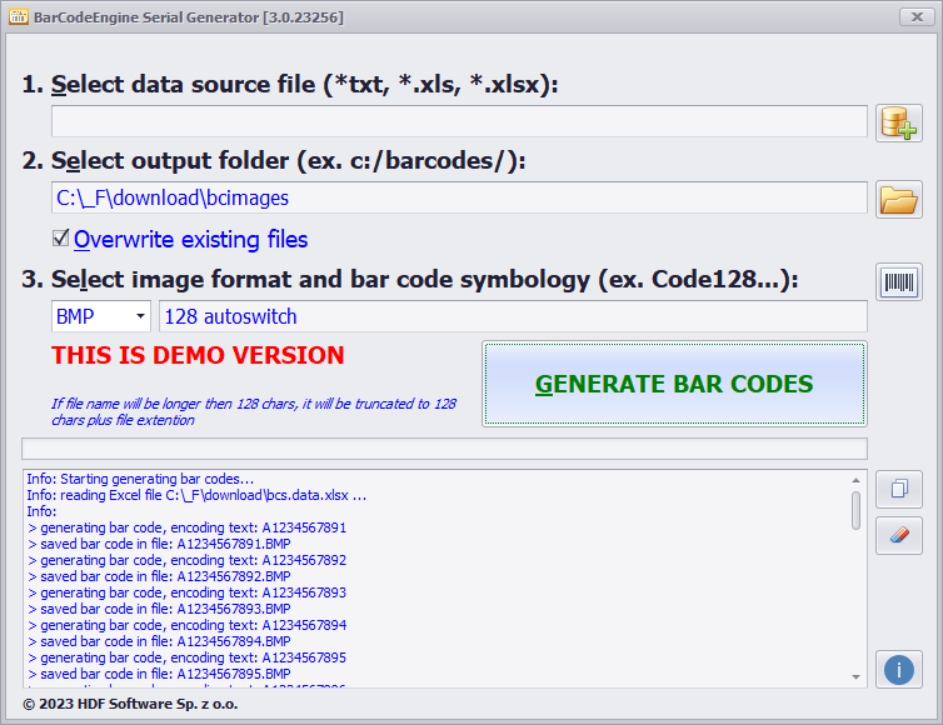Toggle the Overwrite existing files checkbox
The width and height of the screenshot is (943, 725).
[61, 239]
